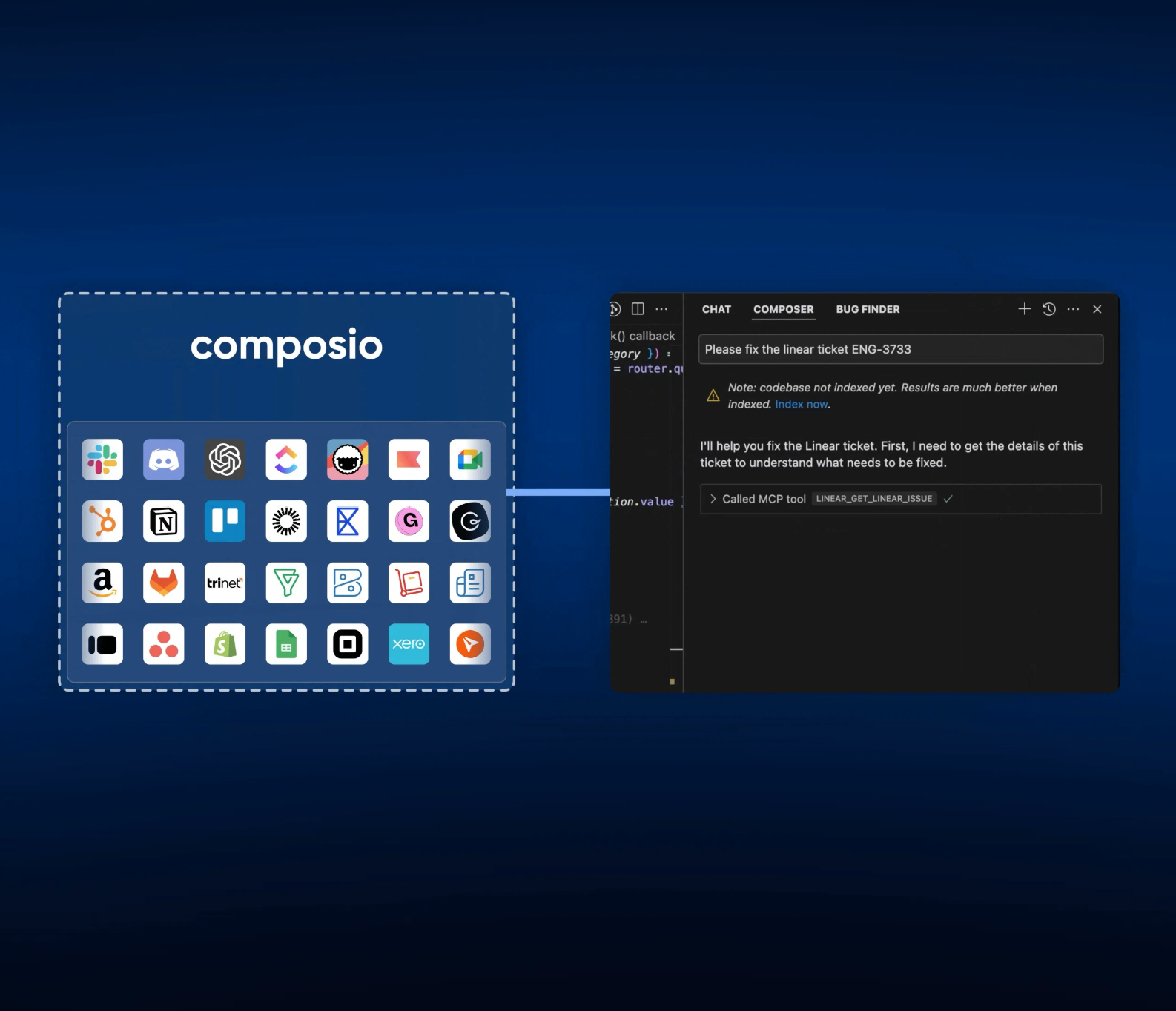1176x1011 pixels.
Task: Select the Notion app icon
Action: [x=164, y=521]
